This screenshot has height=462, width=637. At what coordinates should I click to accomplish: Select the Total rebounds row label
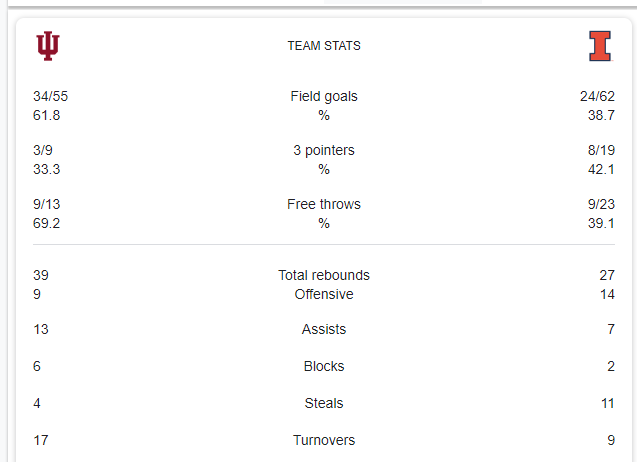coord(324,275)
